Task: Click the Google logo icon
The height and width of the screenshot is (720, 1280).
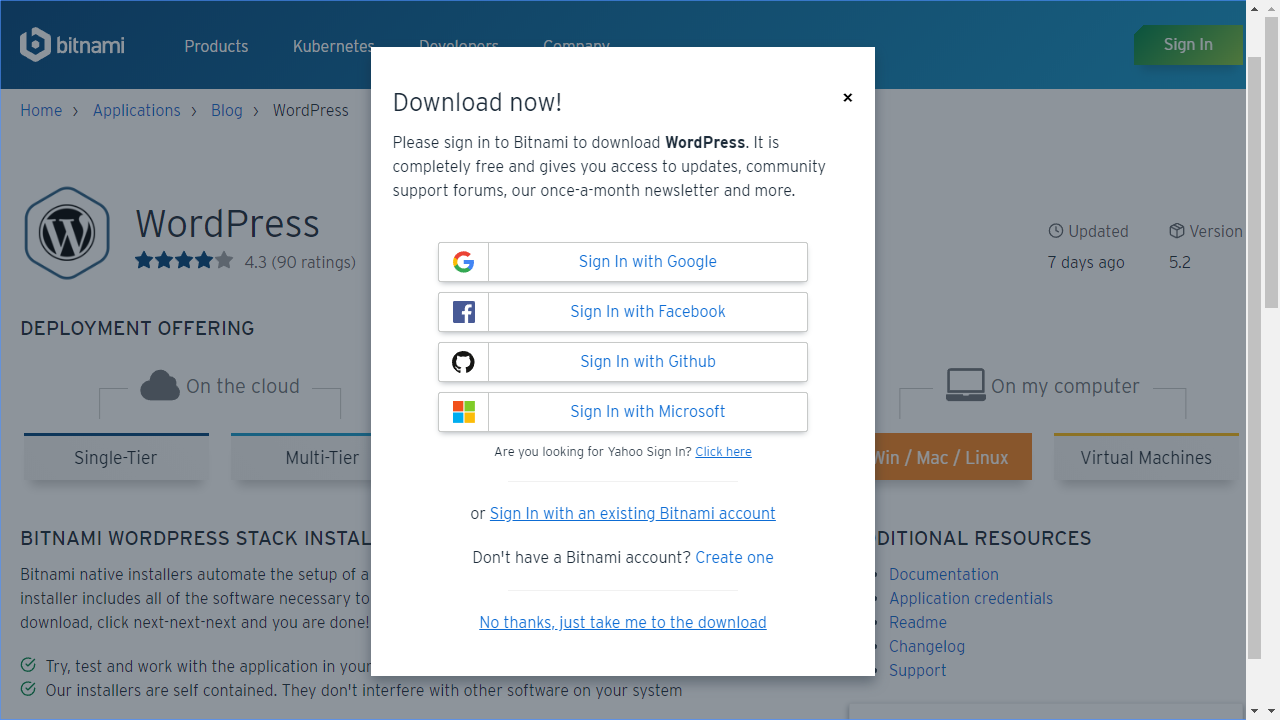Action: click(463, 262)
